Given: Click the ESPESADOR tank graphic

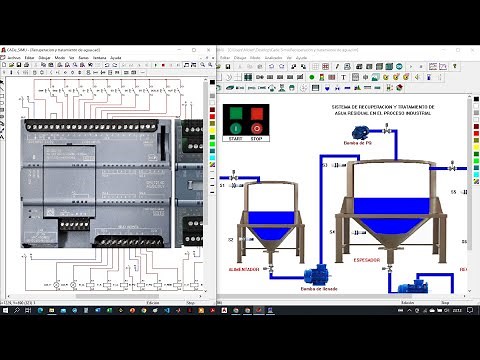Looking at the screenshot, I should (x=392, y=210).
